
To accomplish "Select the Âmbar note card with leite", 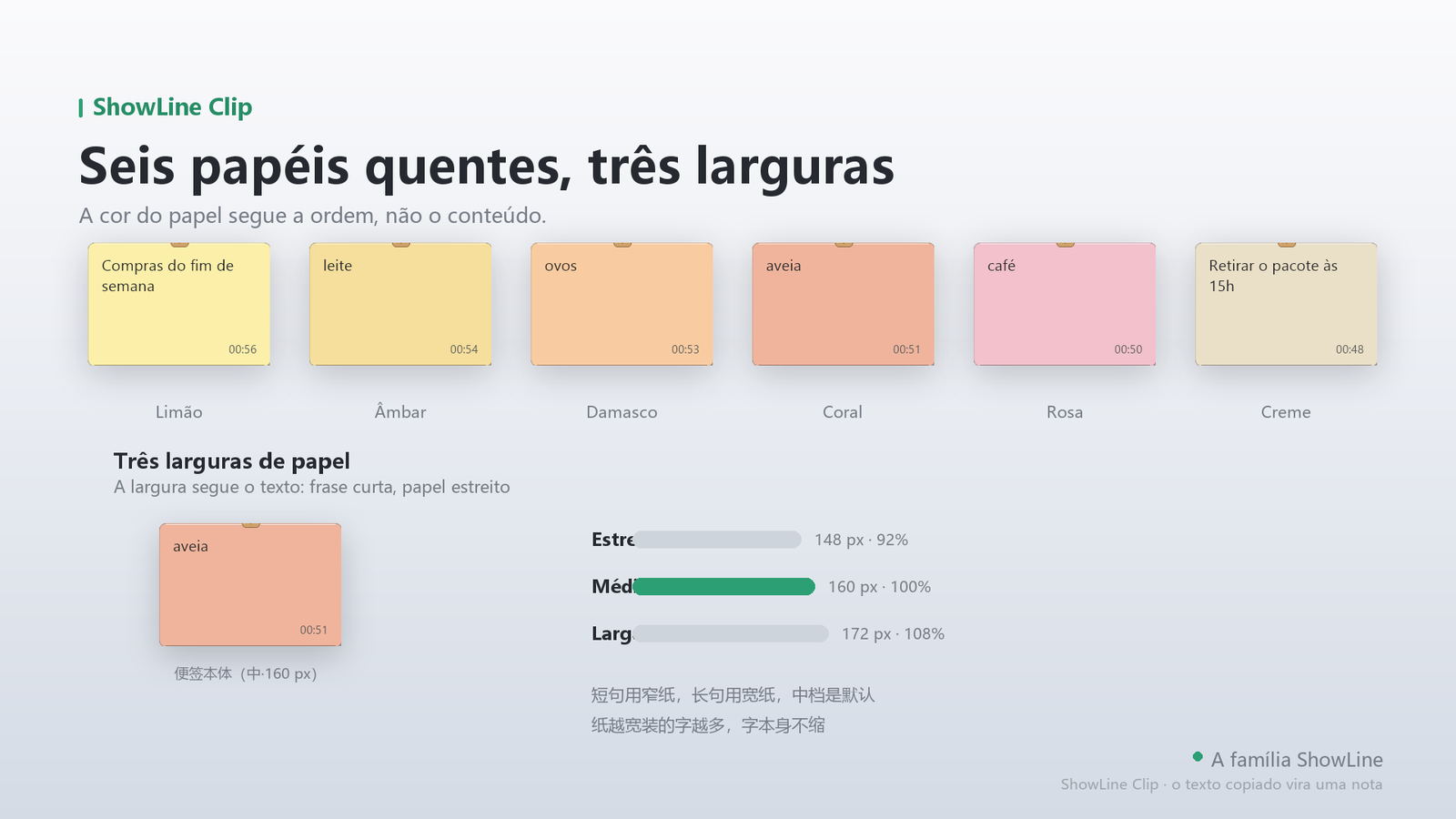I will coord(400,304).
